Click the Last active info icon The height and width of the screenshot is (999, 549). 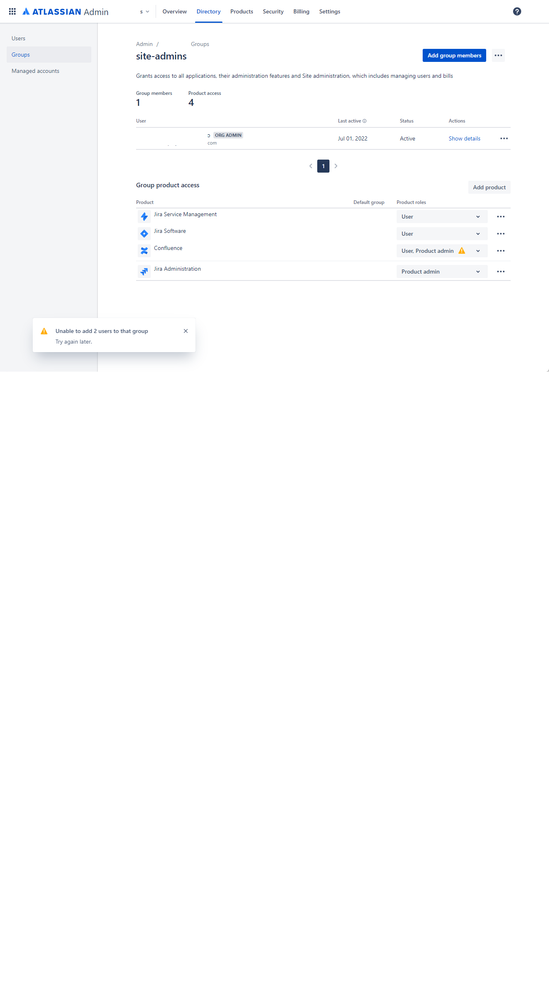click(x=364, y=120)
